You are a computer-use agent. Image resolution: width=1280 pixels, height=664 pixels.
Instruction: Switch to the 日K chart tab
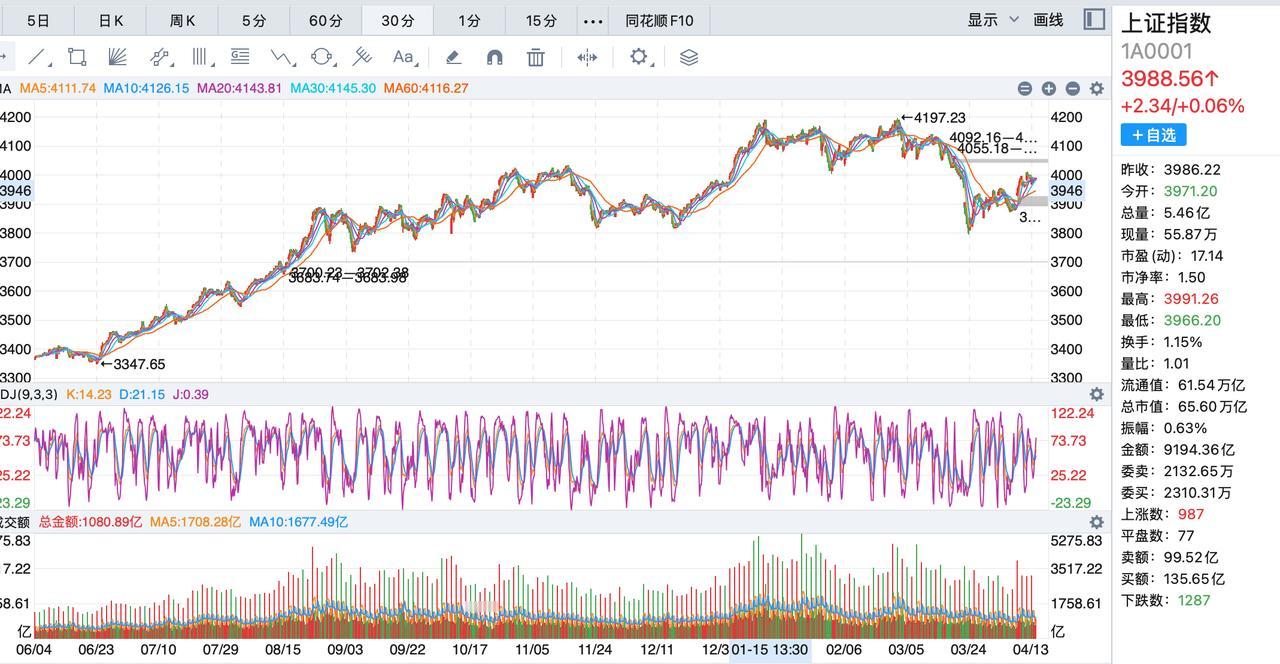click(x=111, y=20)
